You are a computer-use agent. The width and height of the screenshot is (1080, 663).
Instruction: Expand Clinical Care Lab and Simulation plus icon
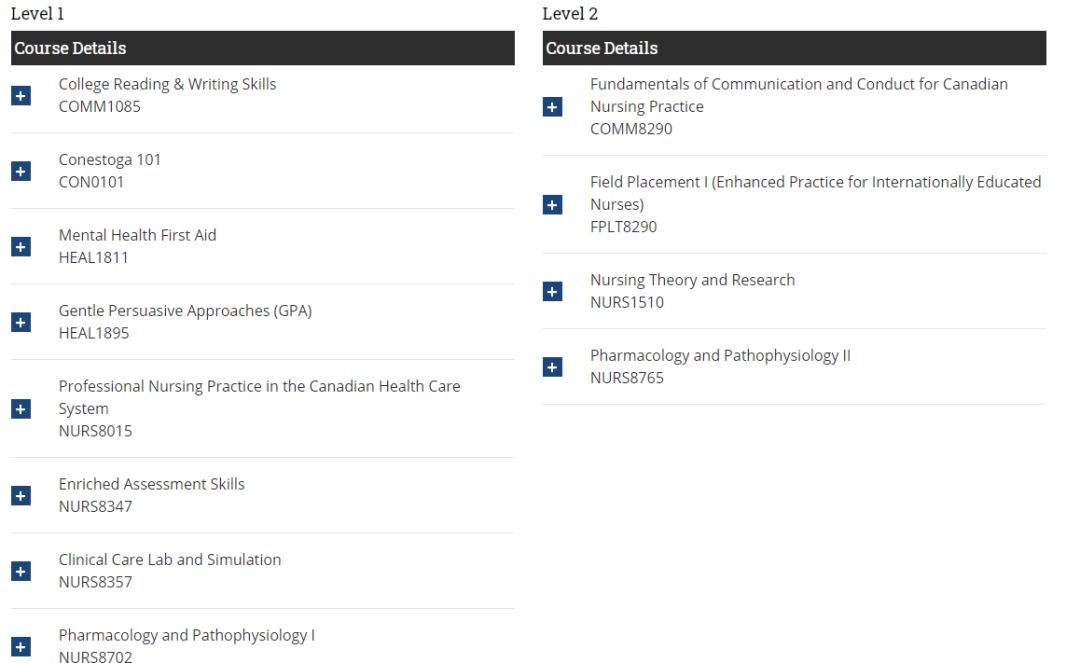click(x=21, y=571)
